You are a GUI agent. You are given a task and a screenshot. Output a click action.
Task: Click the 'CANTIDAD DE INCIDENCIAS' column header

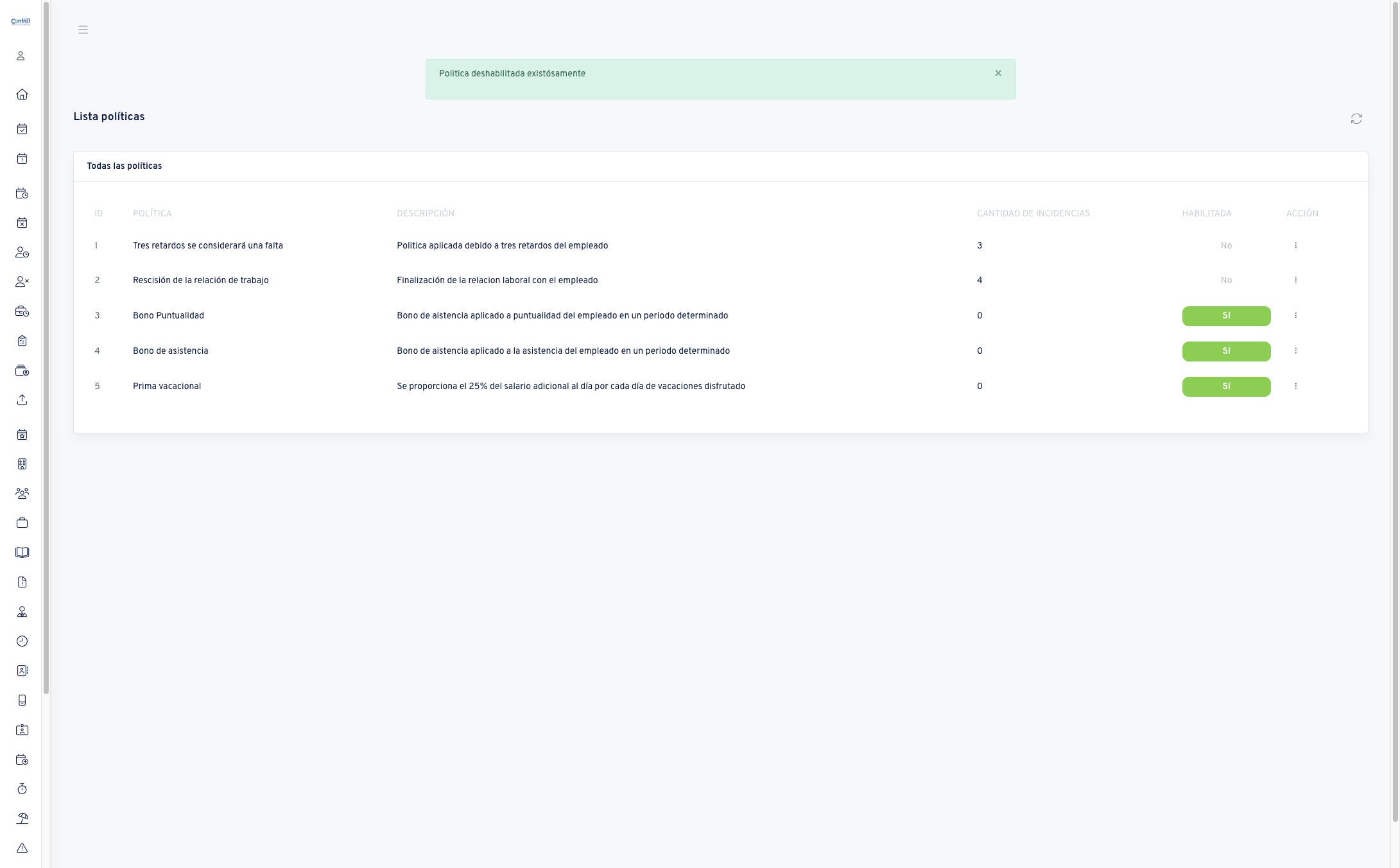1033,213
